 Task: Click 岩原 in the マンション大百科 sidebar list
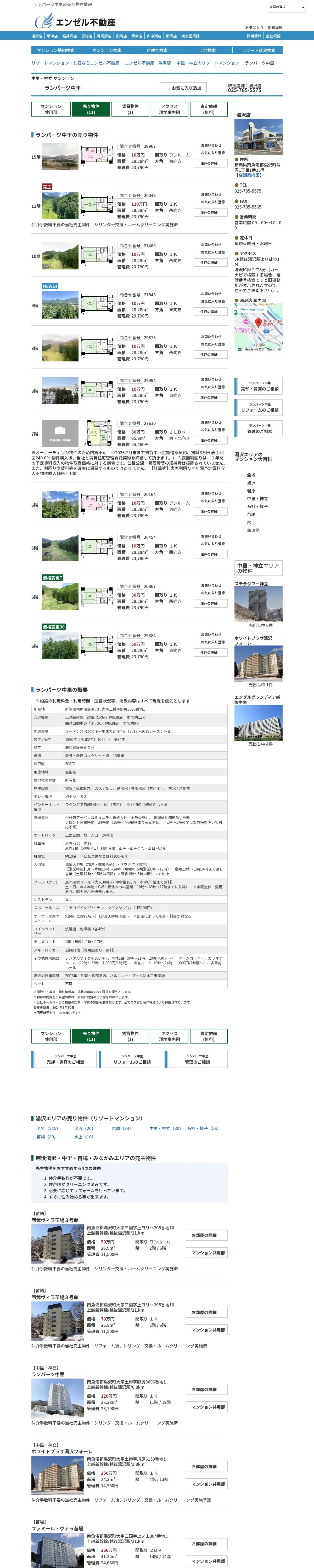point(251,491)
